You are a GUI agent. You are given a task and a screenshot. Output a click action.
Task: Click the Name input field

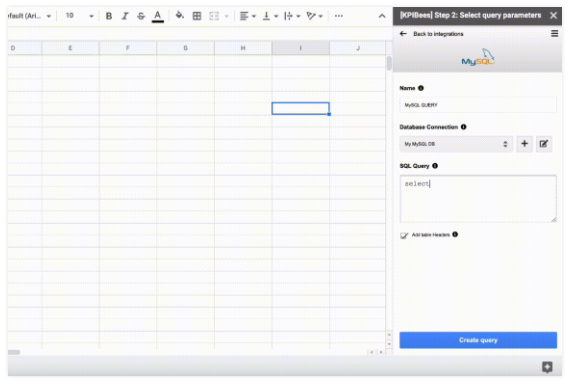pos(478,105)
